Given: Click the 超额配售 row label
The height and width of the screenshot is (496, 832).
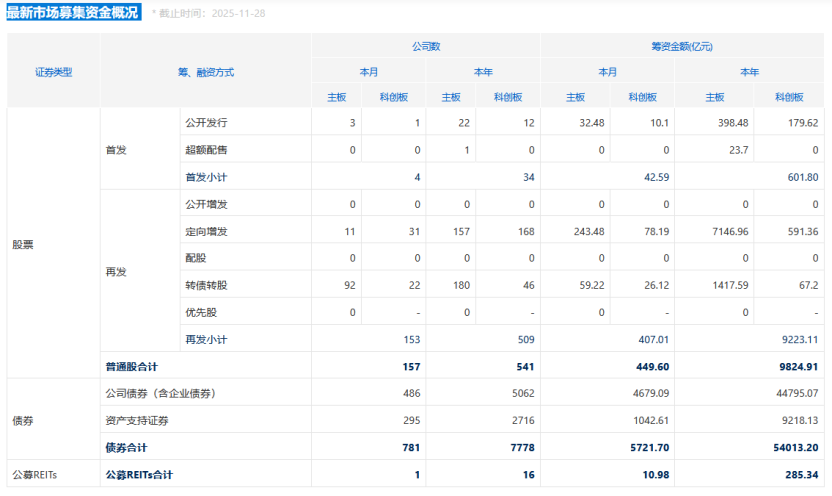Looking at the screenshot, I should pyautogui.click(x=206, y=150).
